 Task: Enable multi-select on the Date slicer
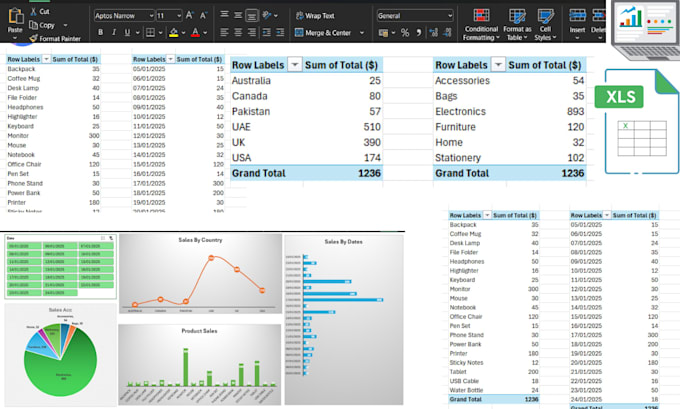tap(103, 238)
